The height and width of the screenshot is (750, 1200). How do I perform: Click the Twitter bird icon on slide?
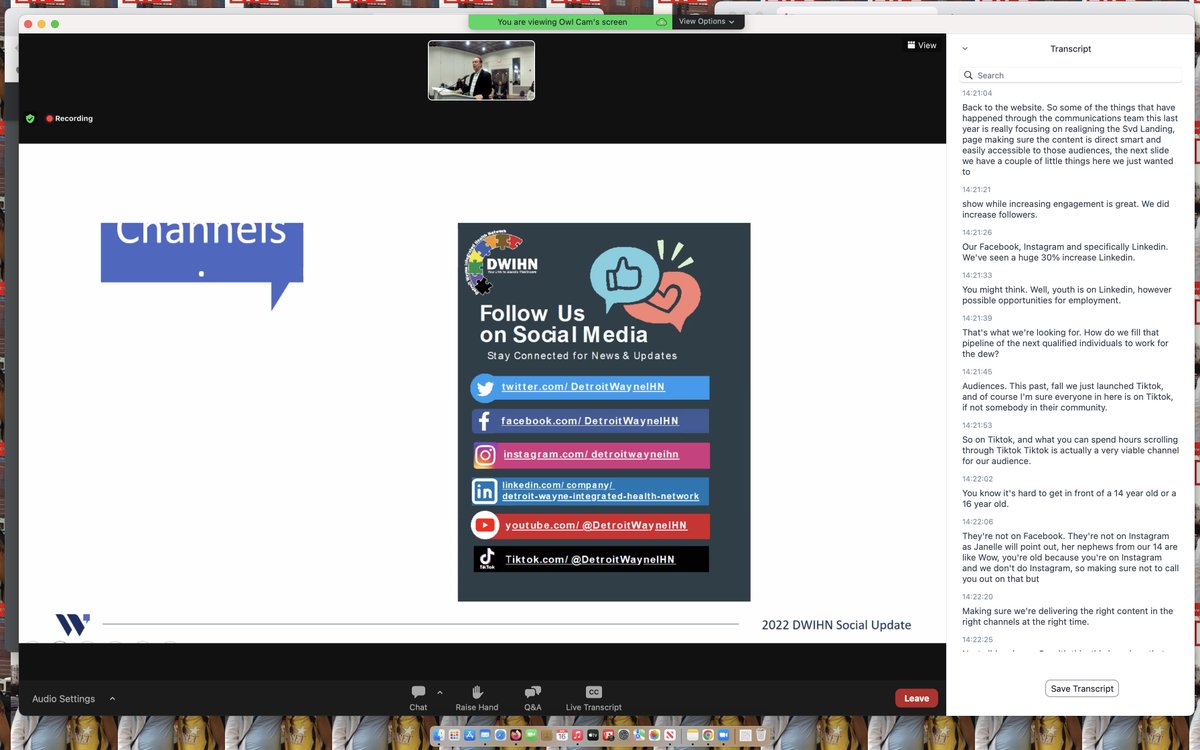click(x=485, y=388)
